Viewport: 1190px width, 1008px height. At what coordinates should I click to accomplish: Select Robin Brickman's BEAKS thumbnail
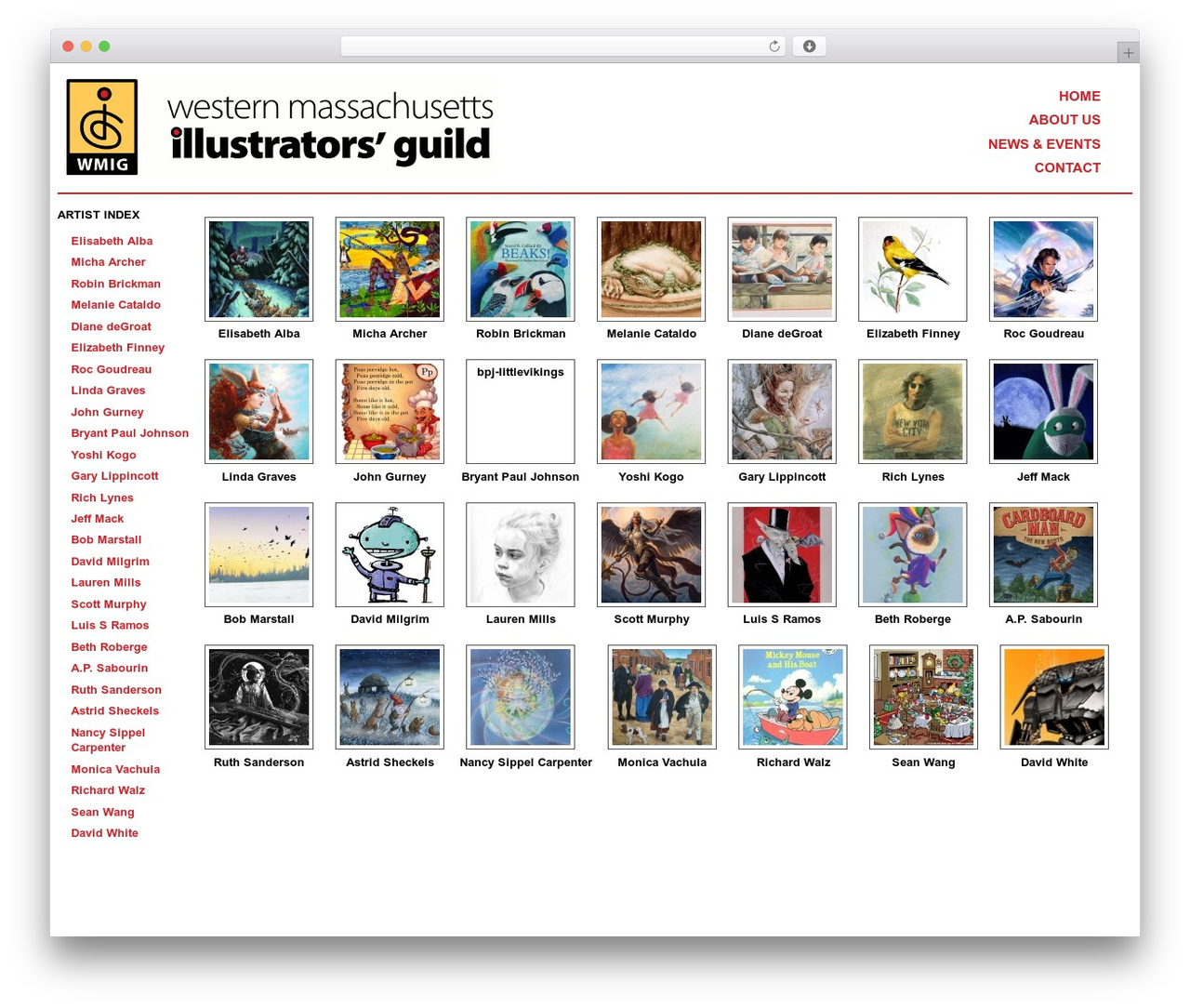pos(521,270)
